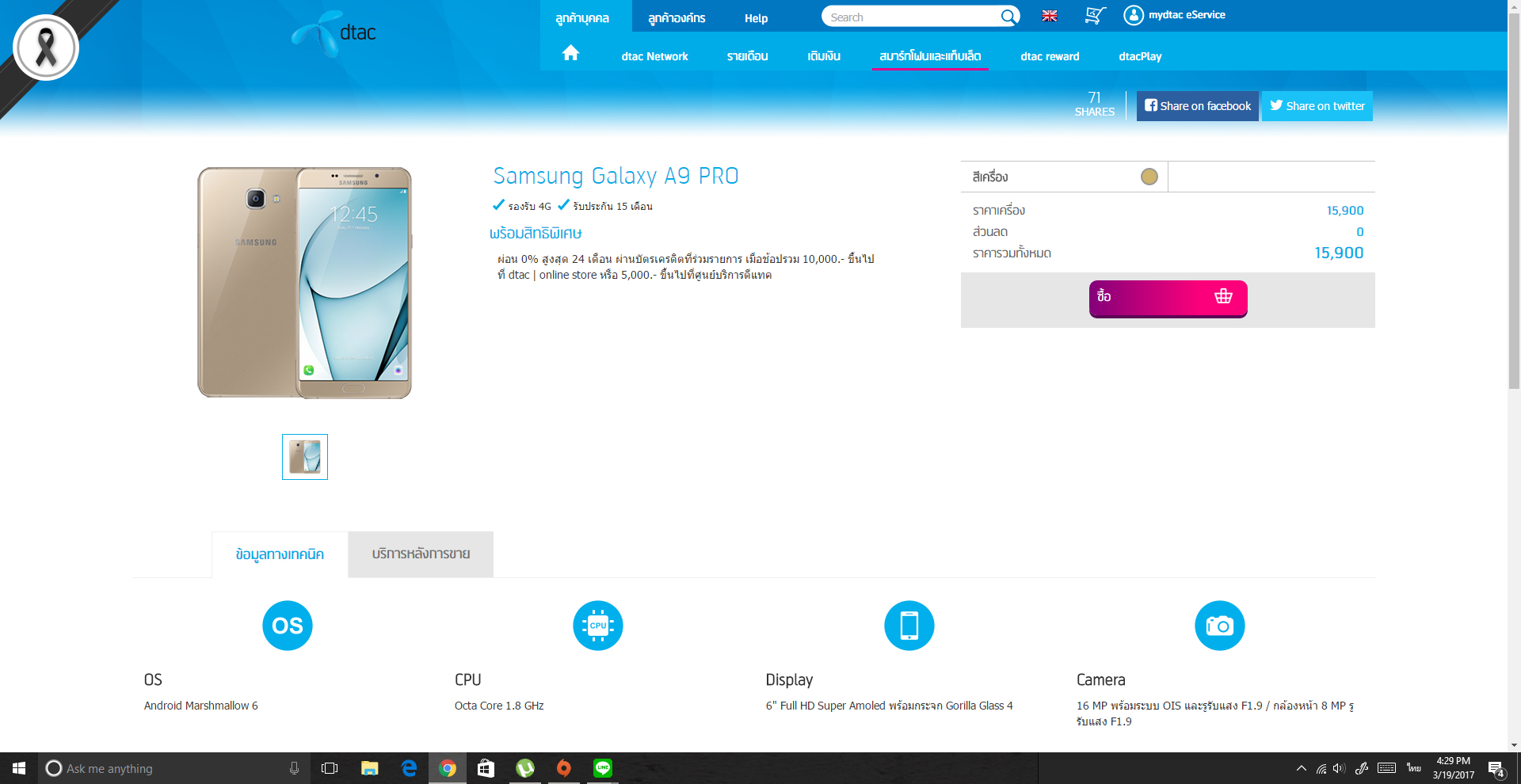Switch to the บริการหลังการขาย tab
The width and height of the screenshot is (1521, 784).
(421, 554)
